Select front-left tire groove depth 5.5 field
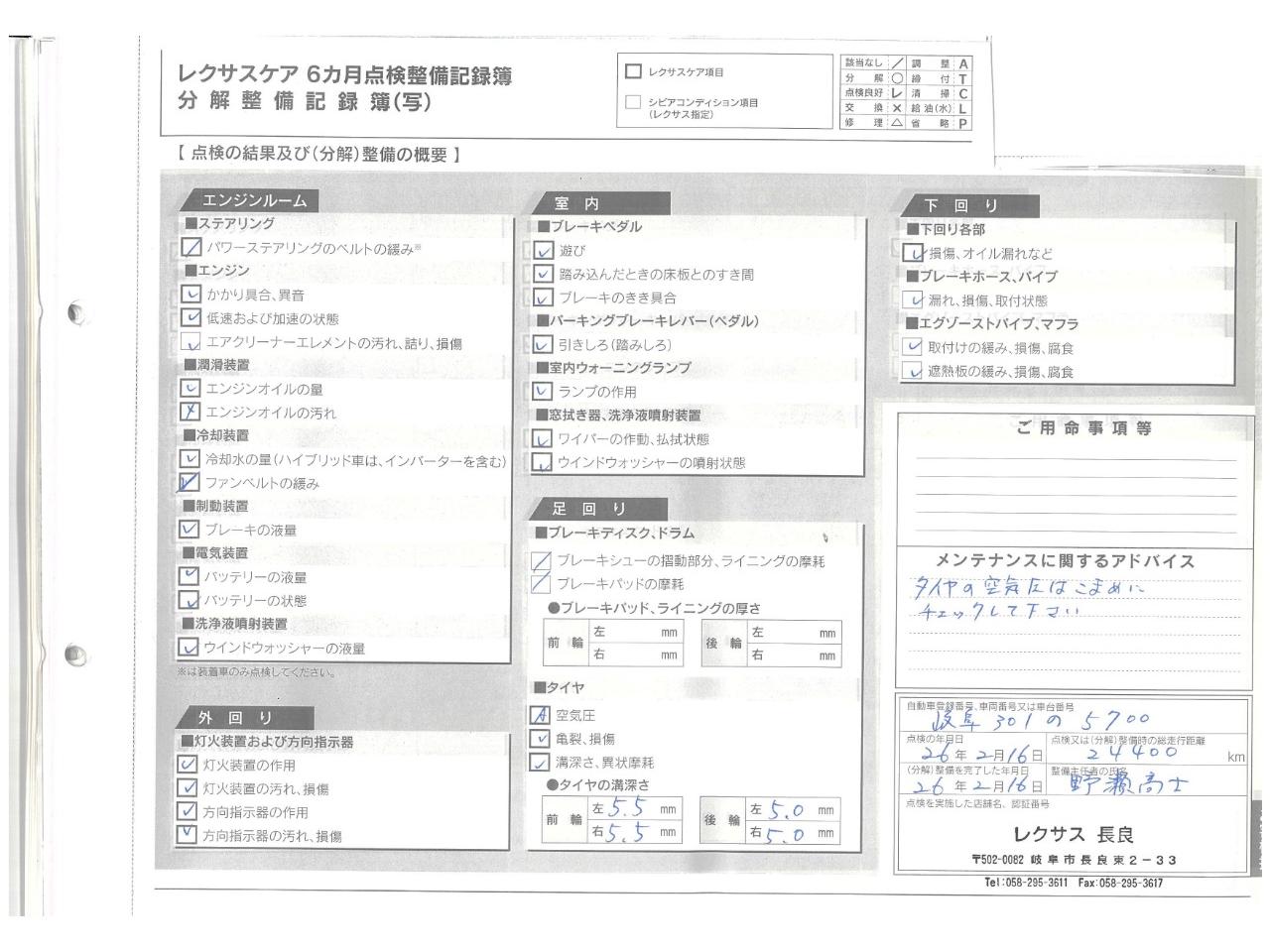The image size is (1270, 952). coord(634,809)
